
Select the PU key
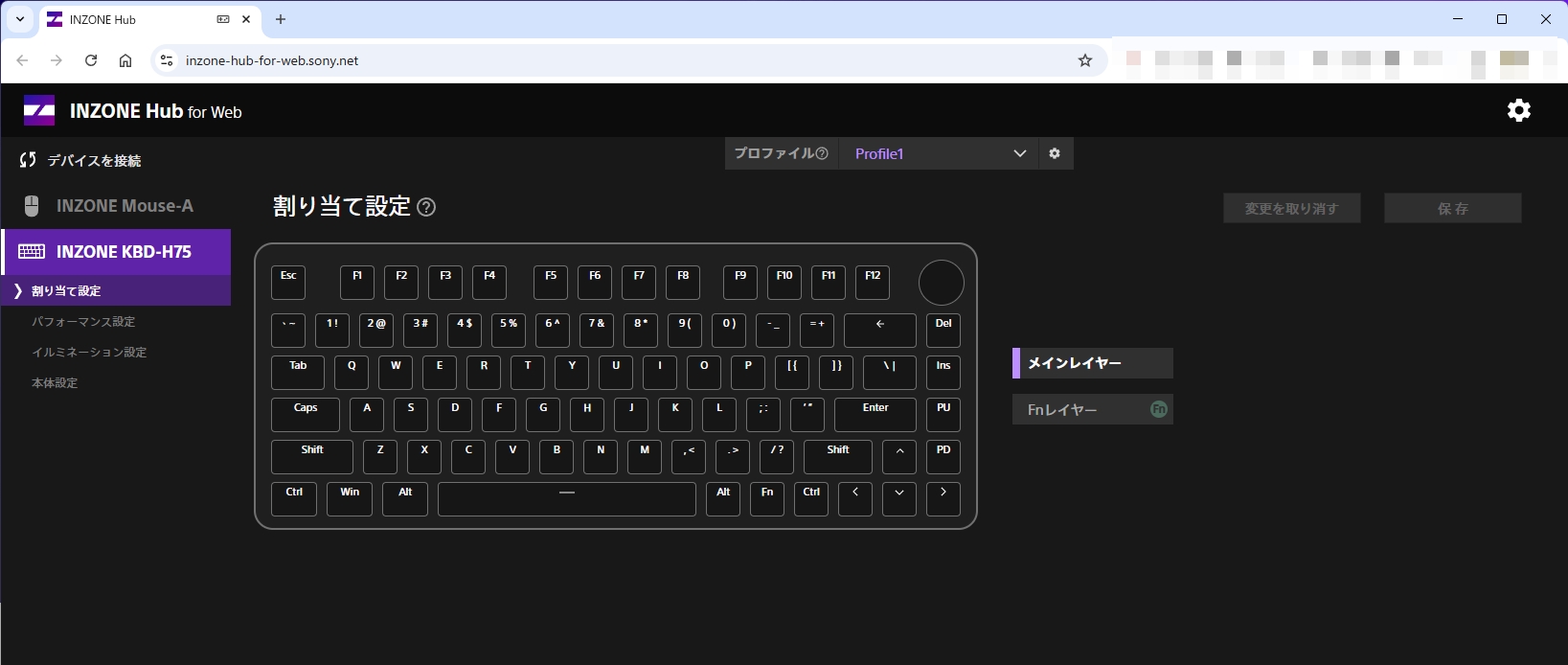point(943,415)
